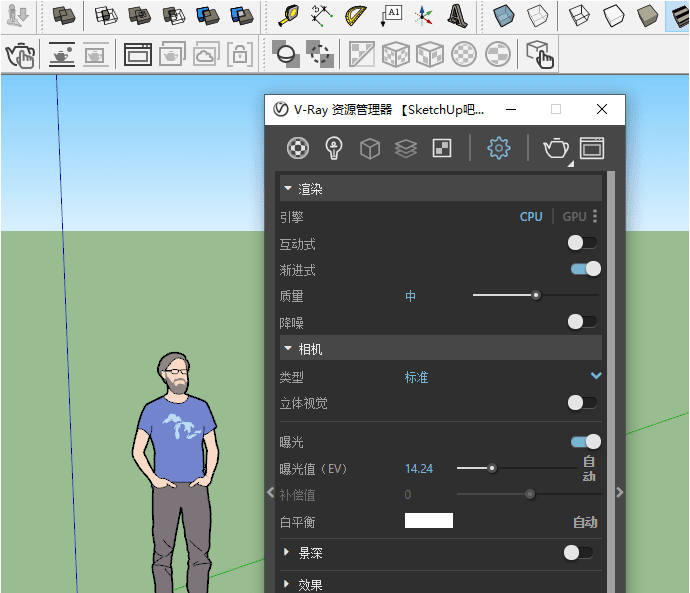Toggle 互动式 interactive switch

[x=582, y=243]
